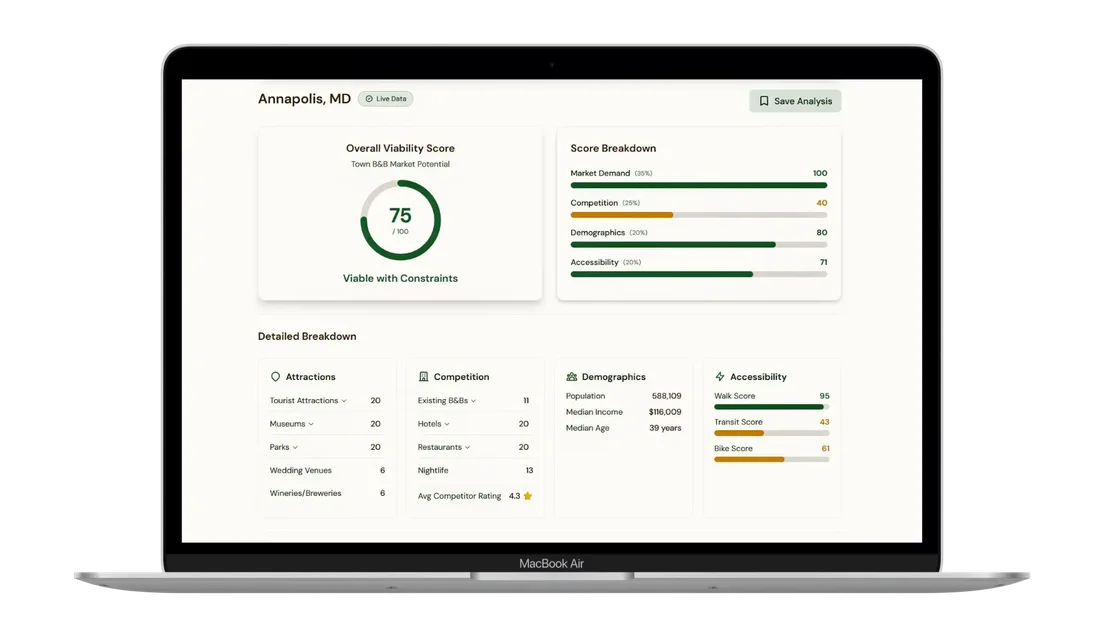Expand the Tourist Attractions dropdown
1104x622 pixels.
[x=343, y=399]
